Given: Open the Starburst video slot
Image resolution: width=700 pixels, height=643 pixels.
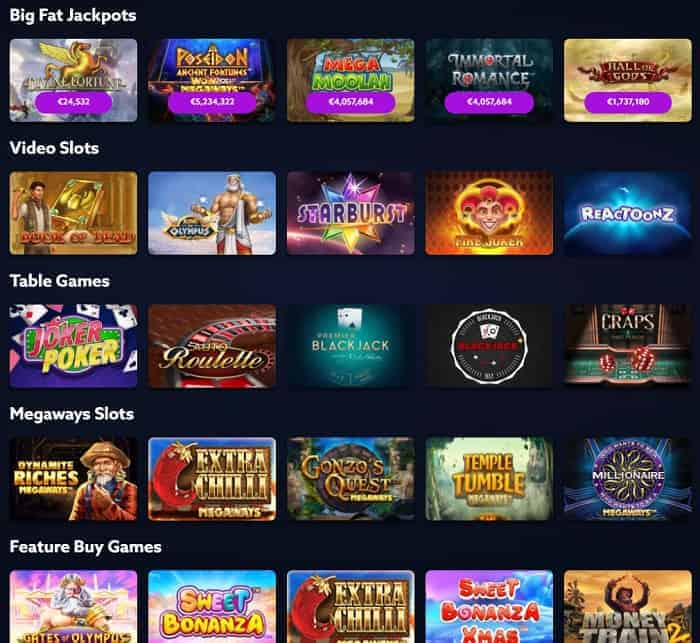Looking at the screenshot, I should point(350,213).
